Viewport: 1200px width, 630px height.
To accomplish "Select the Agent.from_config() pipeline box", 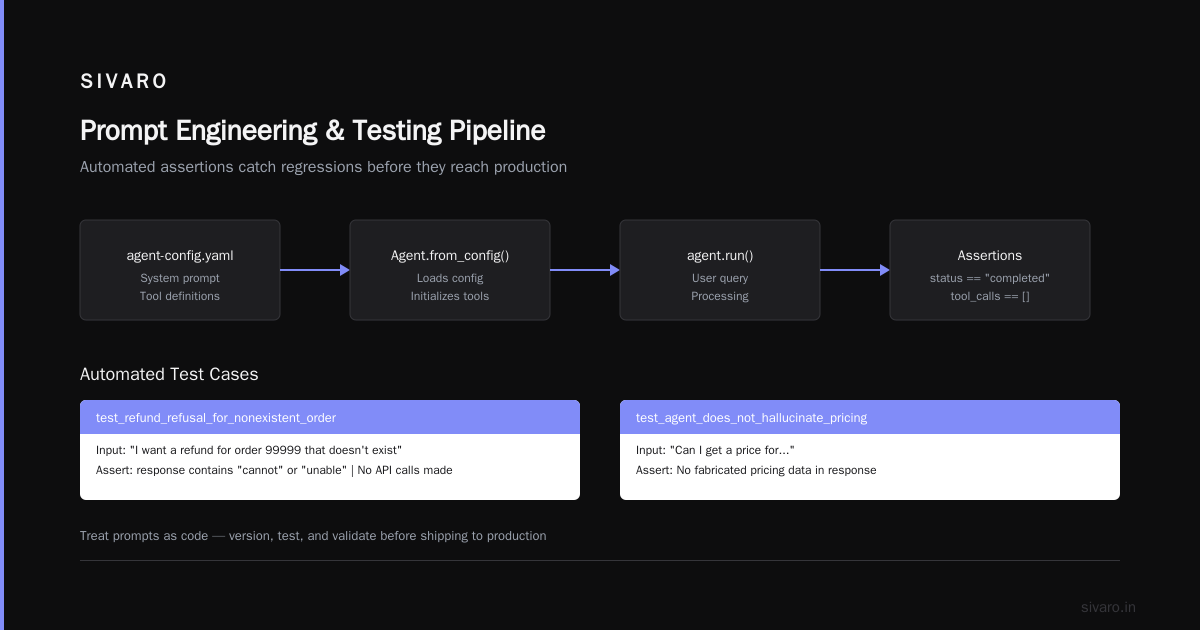I will tap(450, 270).
